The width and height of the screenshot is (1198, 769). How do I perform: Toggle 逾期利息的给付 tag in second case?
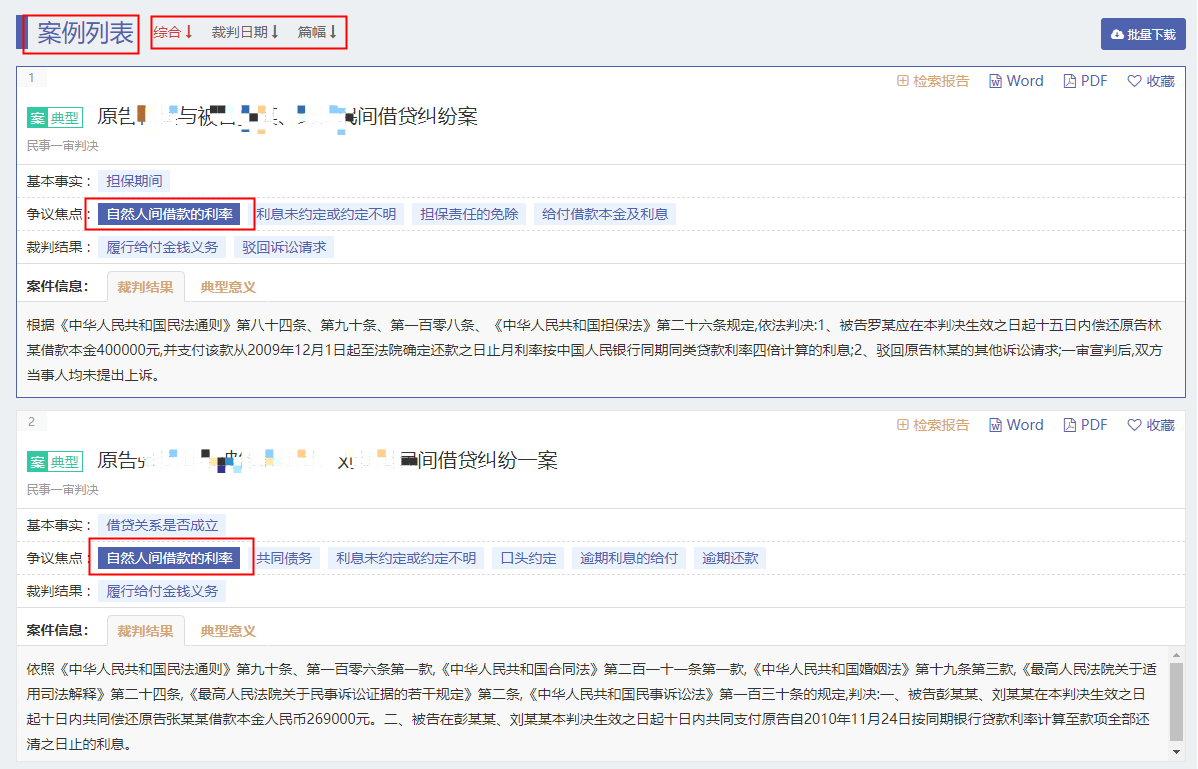(x=629, y=558)
